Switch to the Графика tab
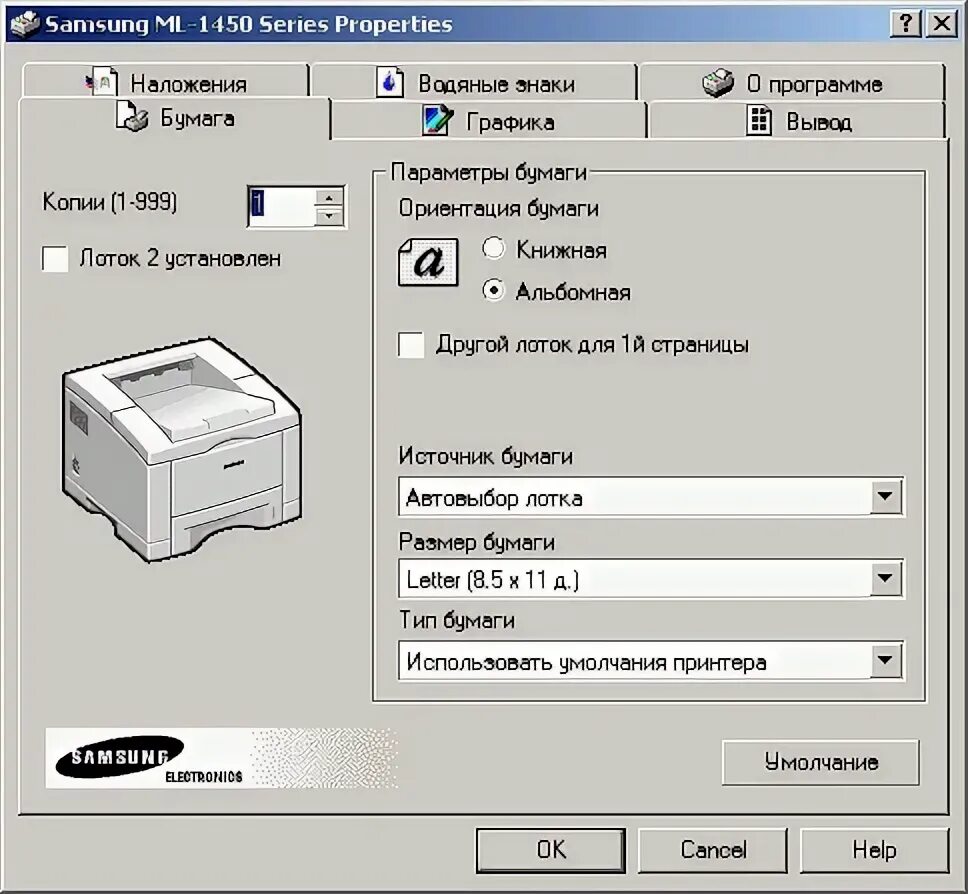This screenshot has width=968, height=894. click(x=488, y=121)
